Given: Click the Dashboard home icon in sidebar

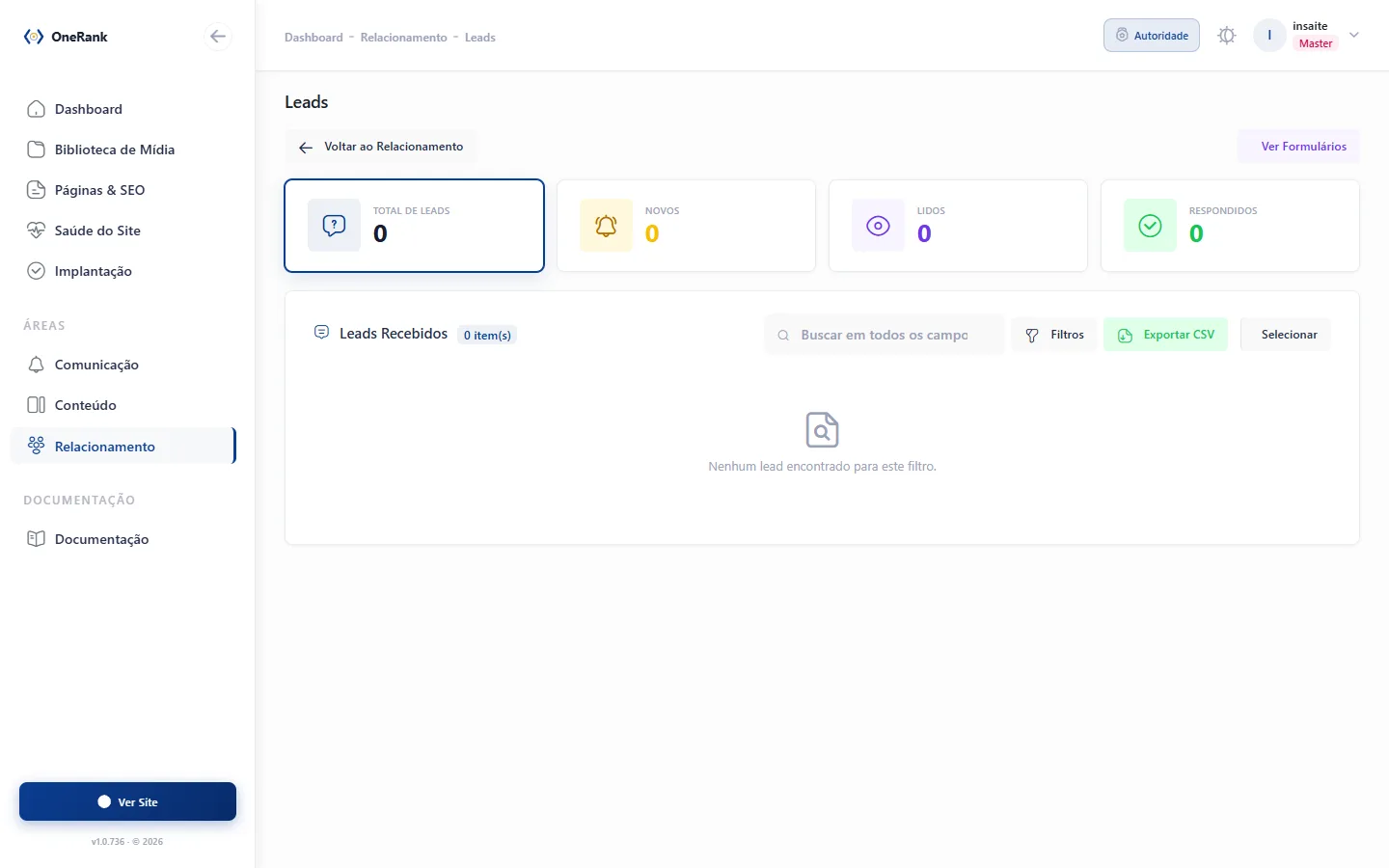Looking at the screenshot, I should click(36, 109).
